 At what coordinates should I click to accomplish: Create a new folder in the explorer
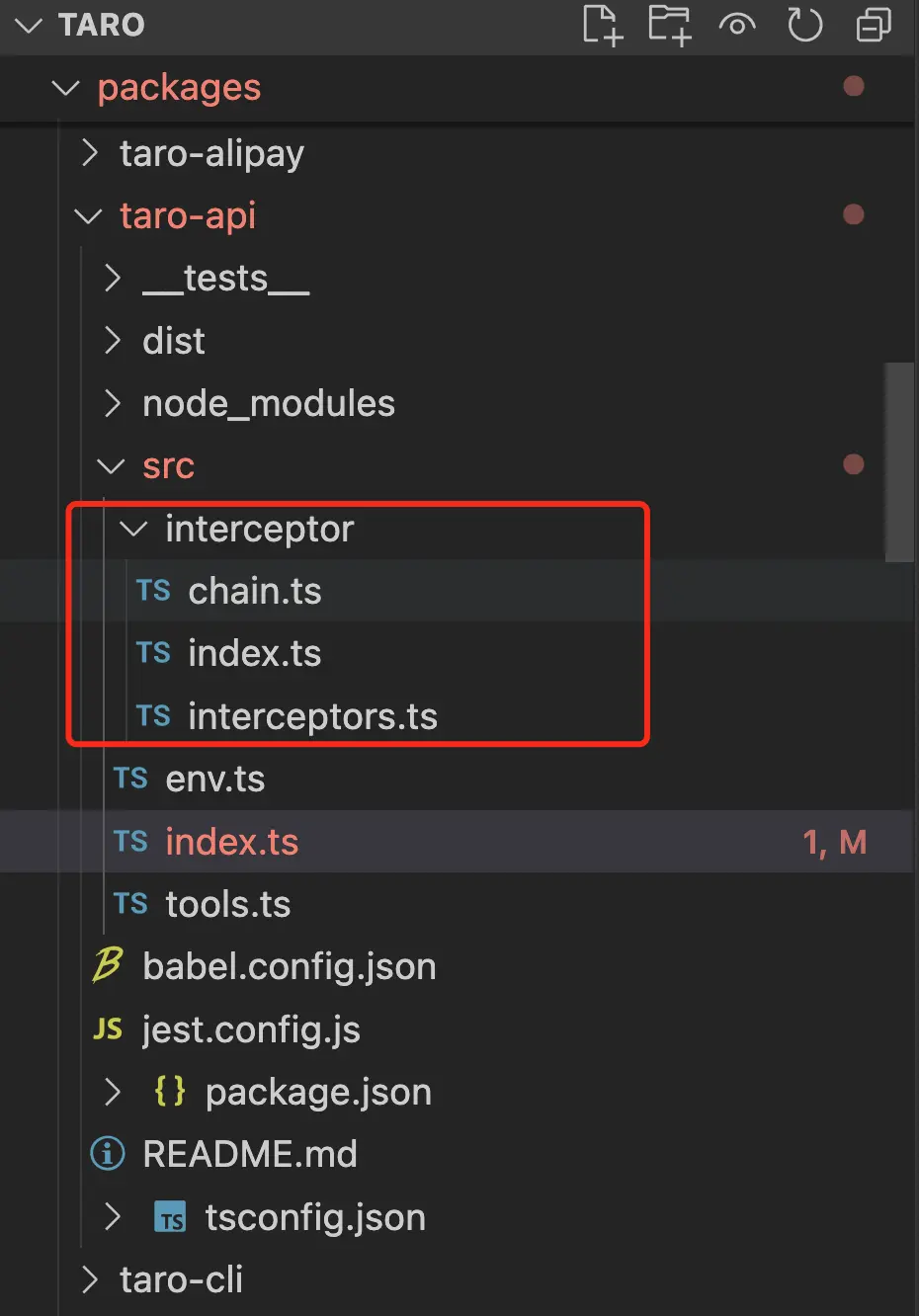(669, 27)
